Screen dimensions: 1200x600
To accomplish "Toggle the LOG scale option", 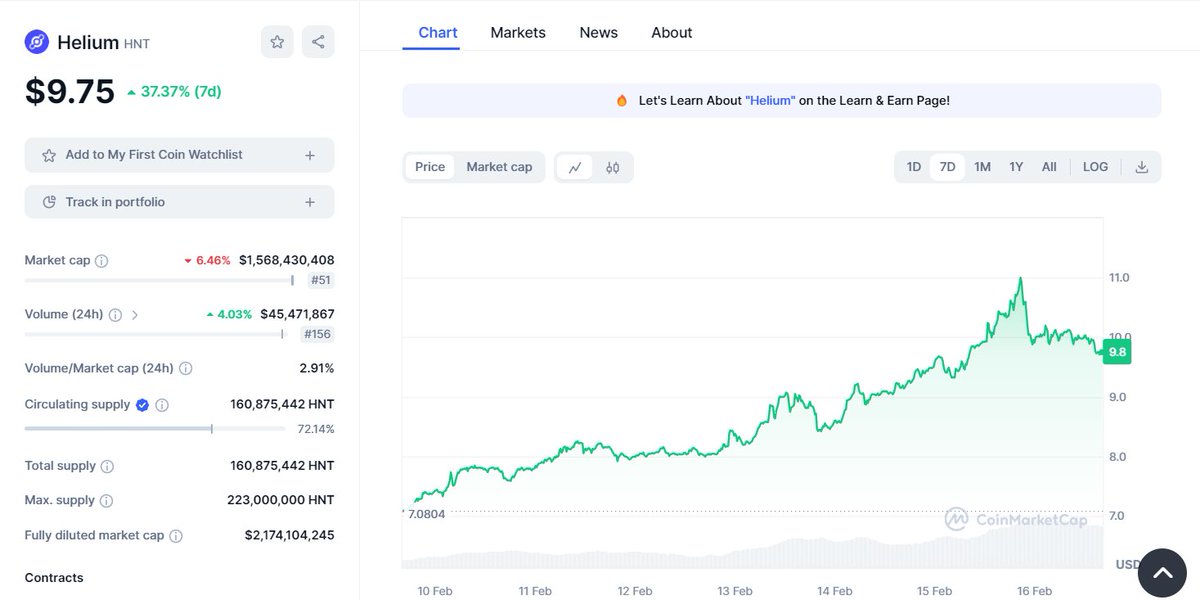I will pos(1096,167).
